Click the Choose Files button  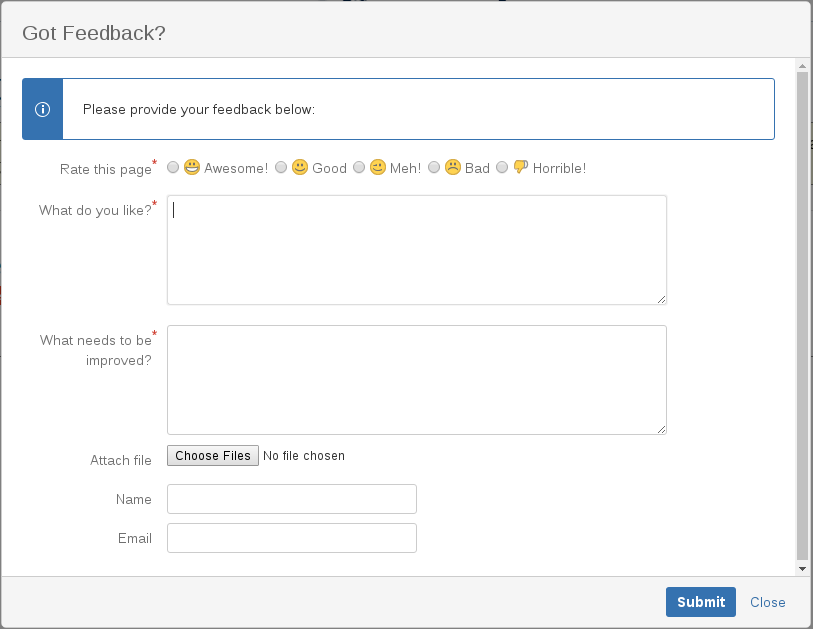(x=212, y=455)
